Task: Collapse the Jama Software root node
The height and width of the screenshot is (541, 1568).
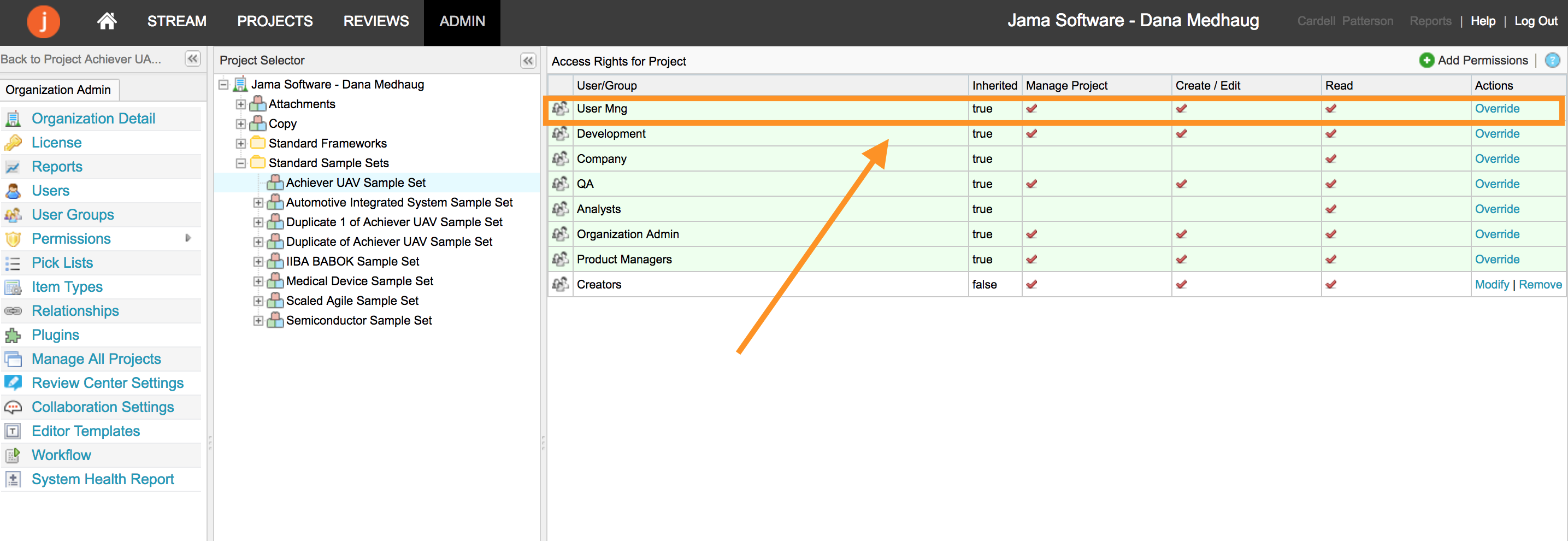Action: [x=223, y=85]
